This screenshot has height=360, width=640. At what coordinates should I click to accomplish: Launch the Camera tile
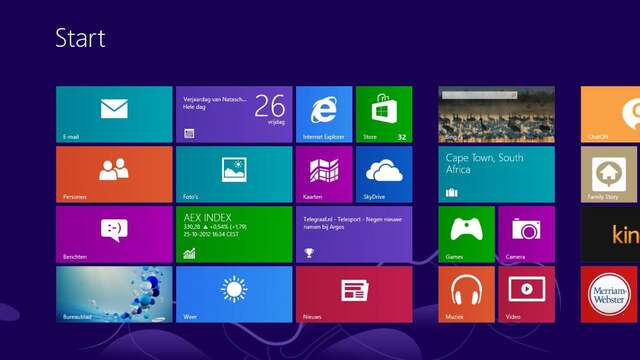pyautogui.click(x=527, y=234)
